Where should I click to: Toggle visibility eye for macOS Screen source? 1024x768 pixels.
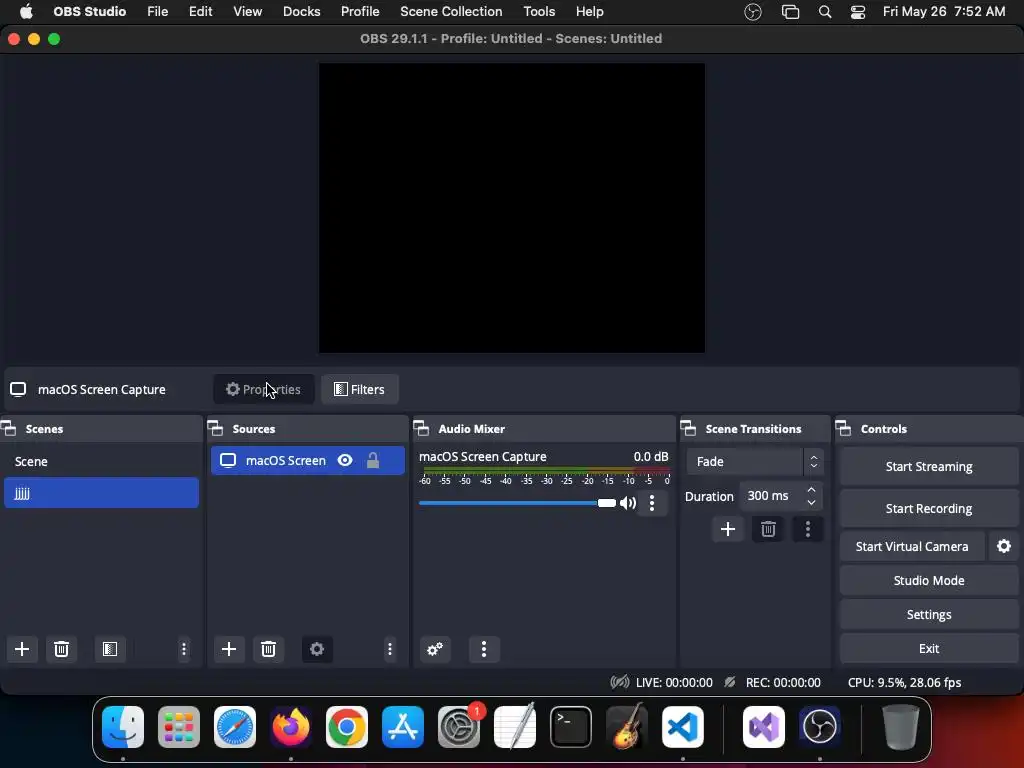(345, 460)
